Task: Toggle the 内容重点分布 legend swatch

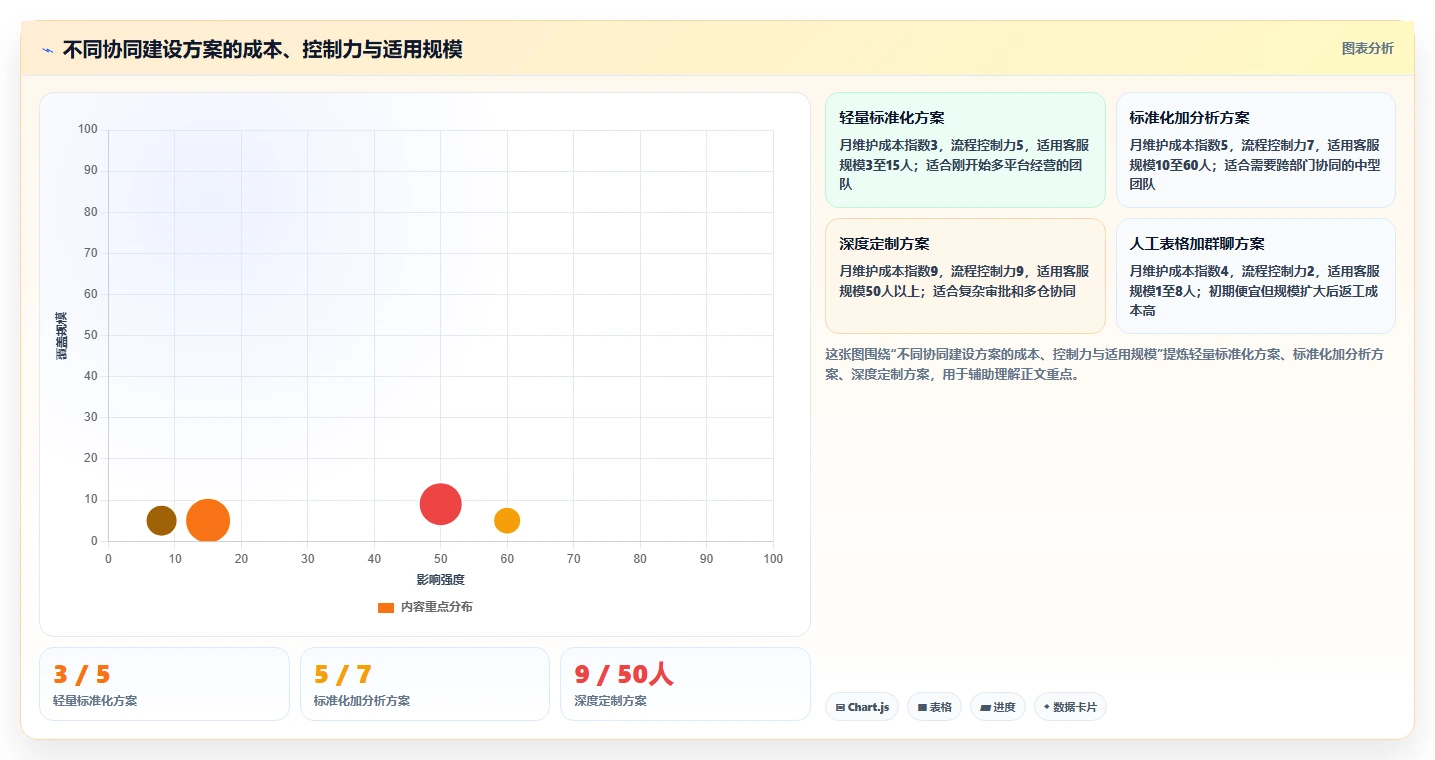Action: 386,607
